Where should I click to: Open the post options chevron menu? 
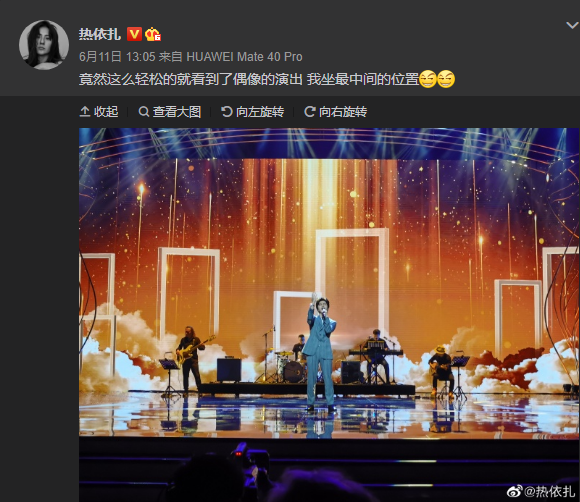[x=572, y=25]
